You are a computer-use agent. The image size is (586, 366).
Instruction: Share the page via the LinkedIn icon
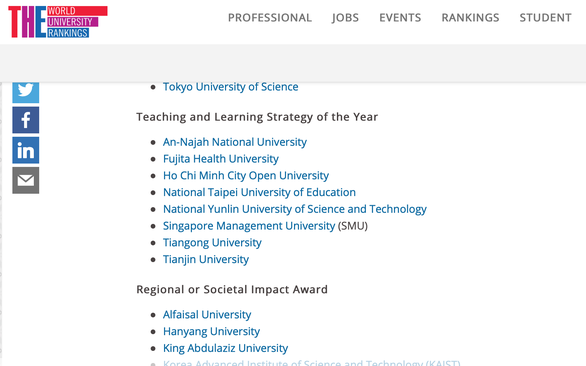(25, 150)
